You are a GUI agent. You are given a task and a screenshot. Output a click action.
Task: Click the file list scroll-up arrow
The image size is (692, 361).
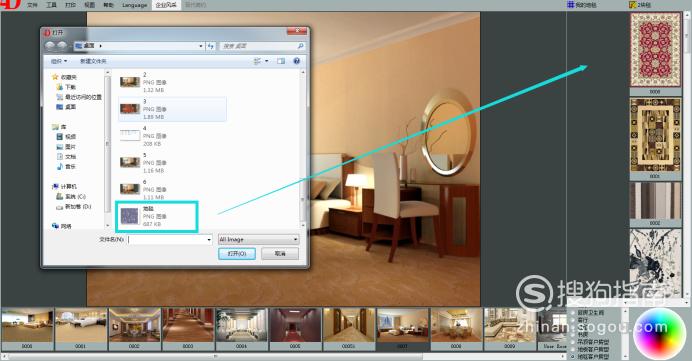coord(303,72)
